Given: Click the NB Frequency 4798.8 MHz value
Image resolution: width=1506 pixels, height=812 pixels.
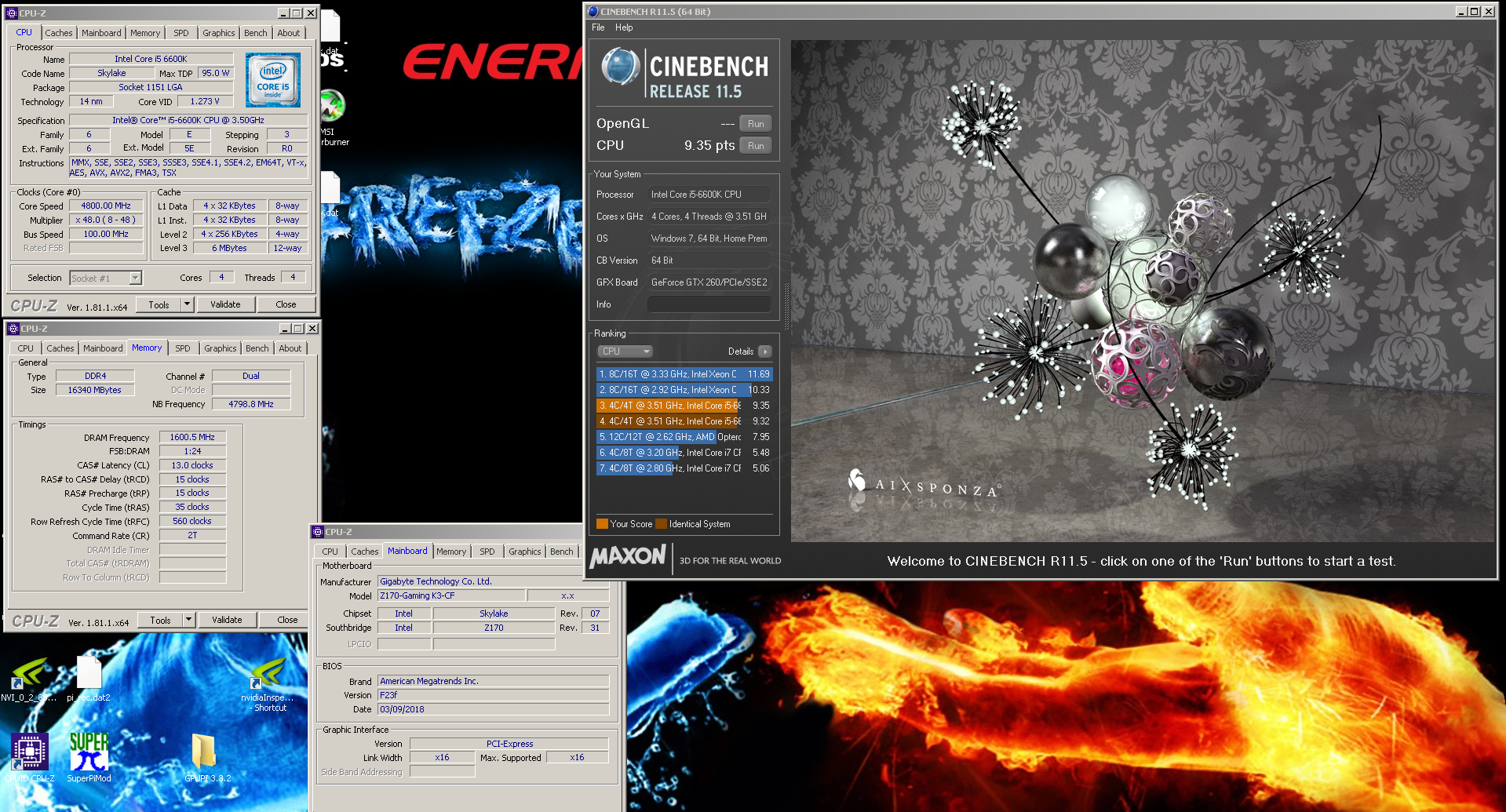Looking at the screenshot, I should (x=251, y=404).
